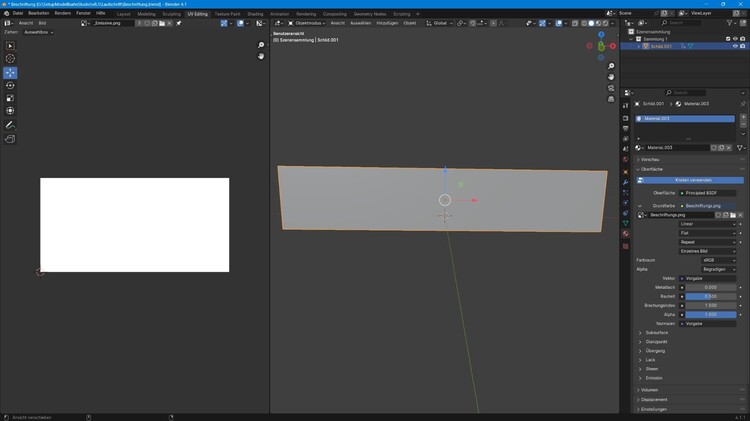750x421 pixels.
Task: Switch to the Texture Paint workspace tab
Action: point(227,14)
